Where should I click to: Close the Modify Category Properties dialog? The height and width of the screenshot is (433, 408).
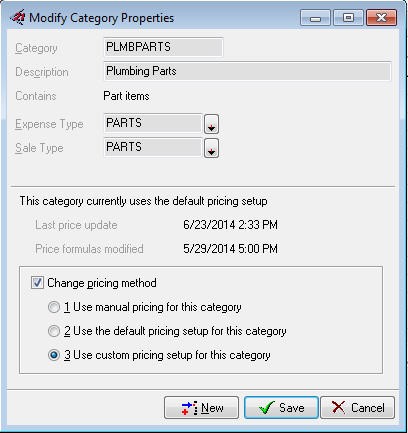tap(381, 18)
